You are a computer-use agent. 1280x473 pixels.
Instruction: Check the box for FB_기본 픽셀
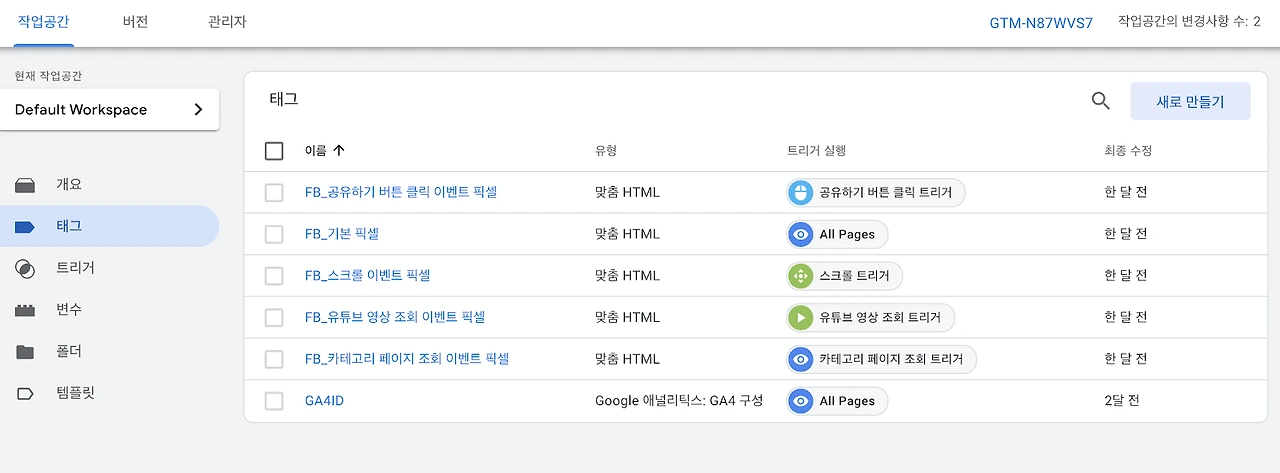274,234
